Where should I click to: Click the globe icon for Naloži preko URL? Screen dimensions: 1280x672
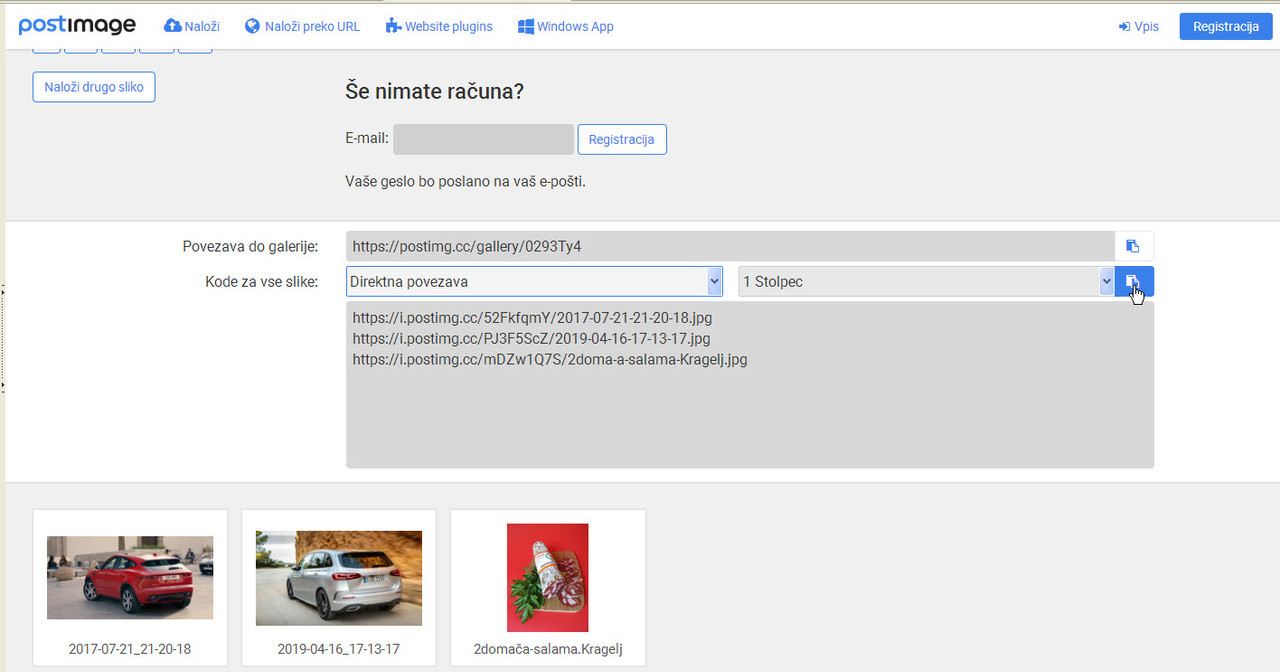click(x=252, y=26)
